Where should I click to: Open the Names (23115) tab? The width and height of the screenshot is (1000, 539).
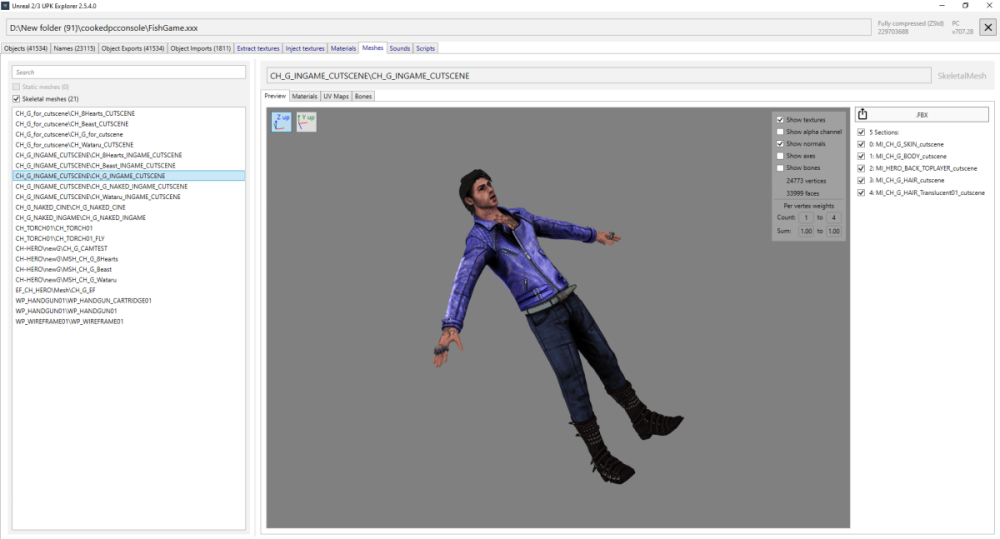74,48
